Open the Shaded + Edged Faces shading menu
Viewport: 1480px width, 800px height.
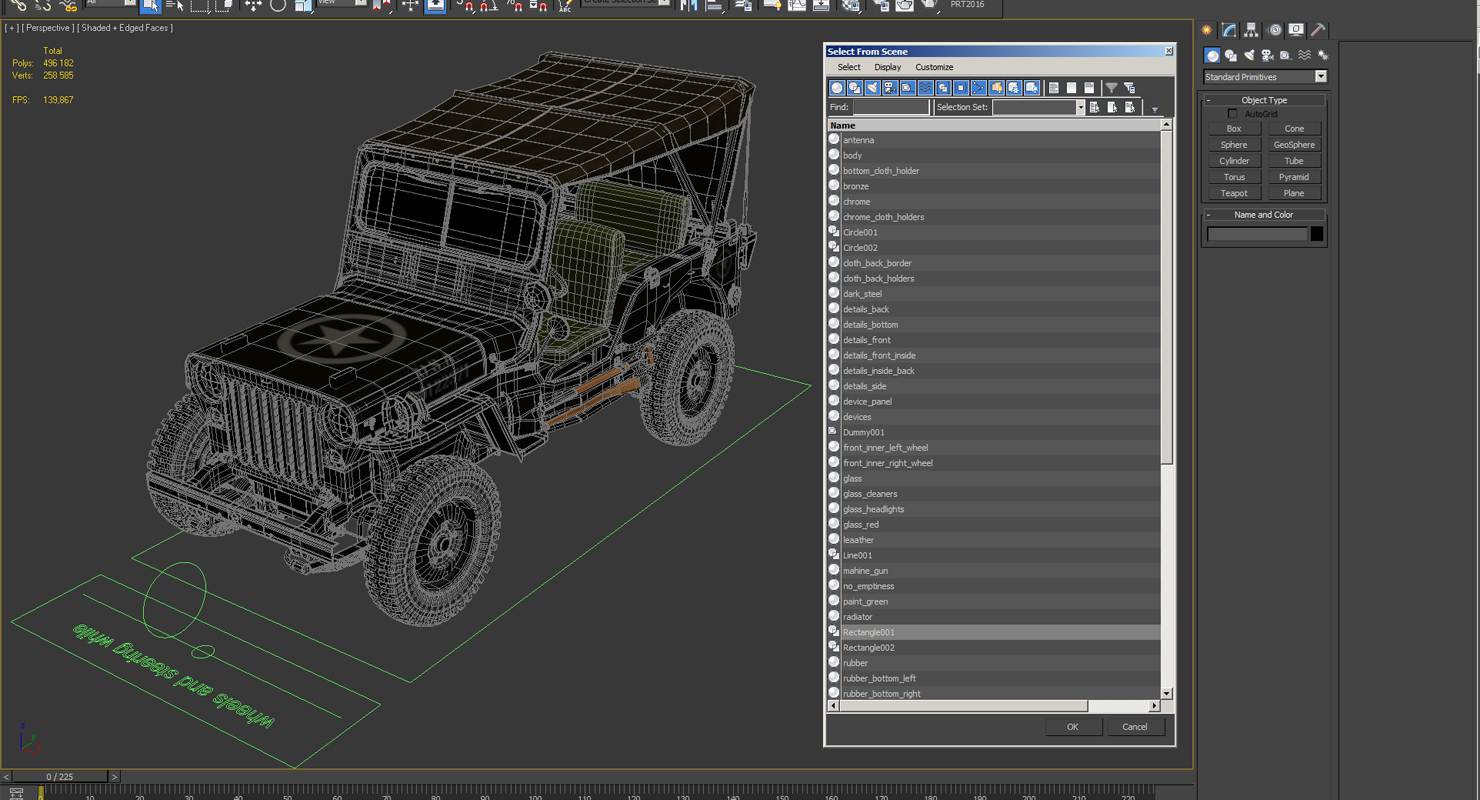coord(126,28)
